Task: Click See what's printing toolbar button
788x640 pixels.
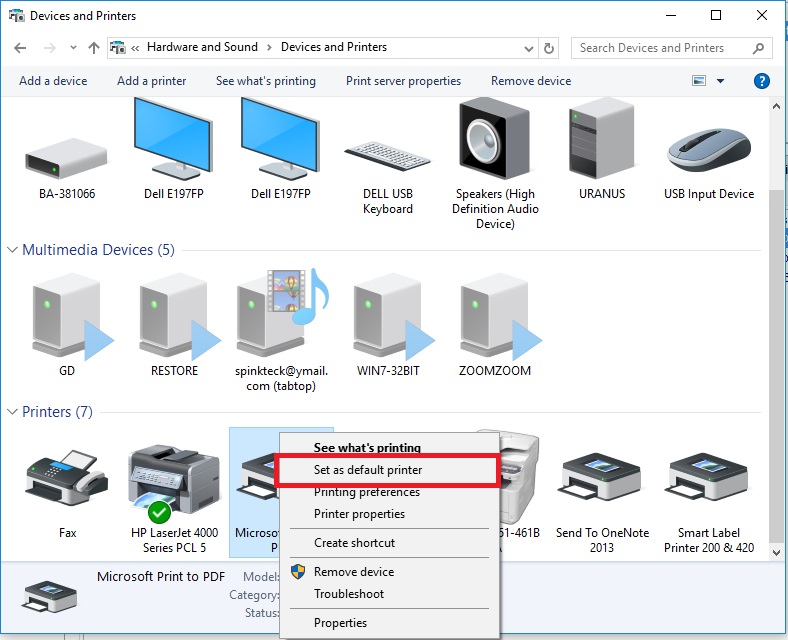Action: click(x=266, y=81)
